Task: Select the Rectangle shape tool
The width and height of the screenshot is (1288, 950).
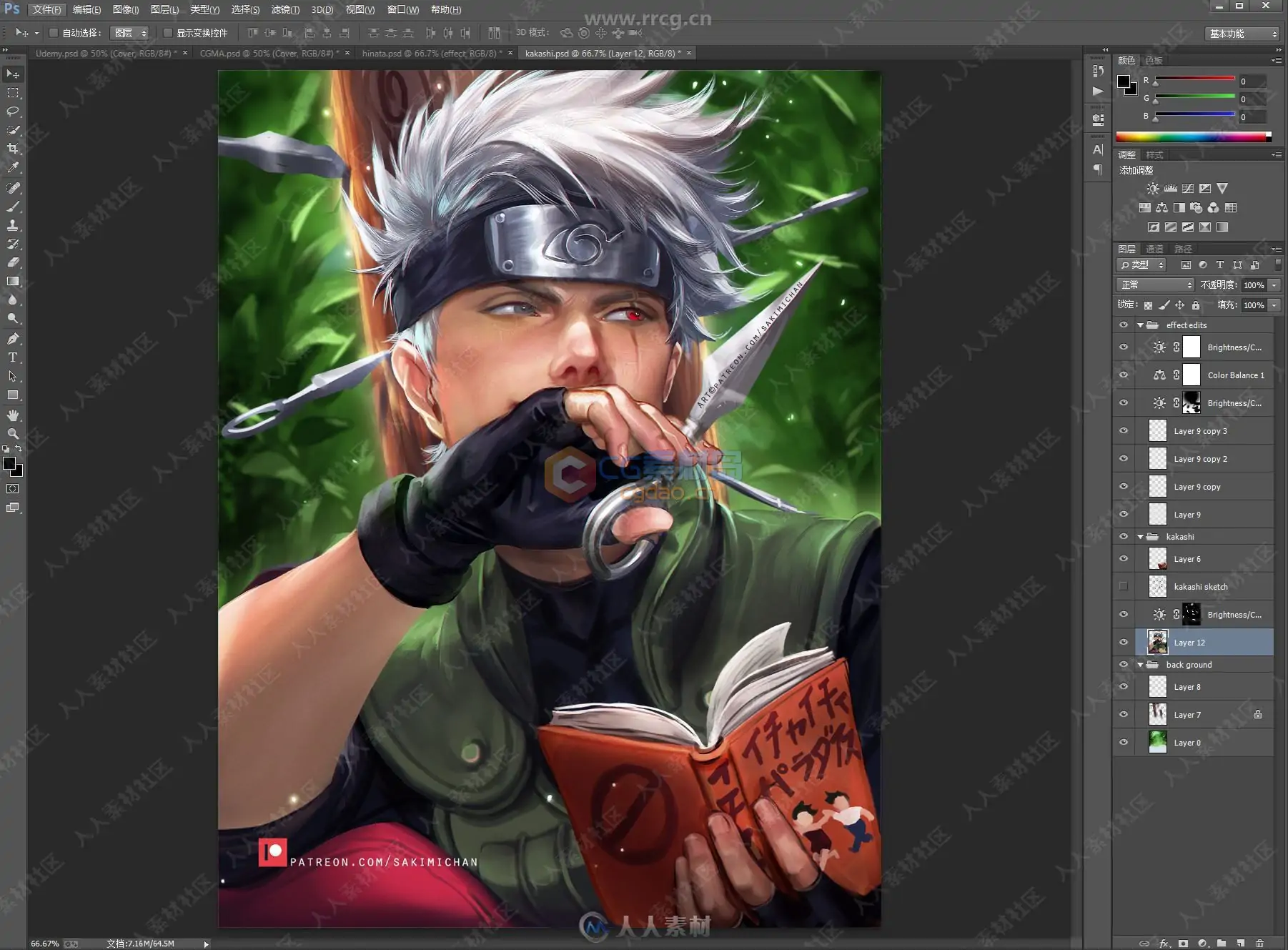Action: (x=13, y=395)
